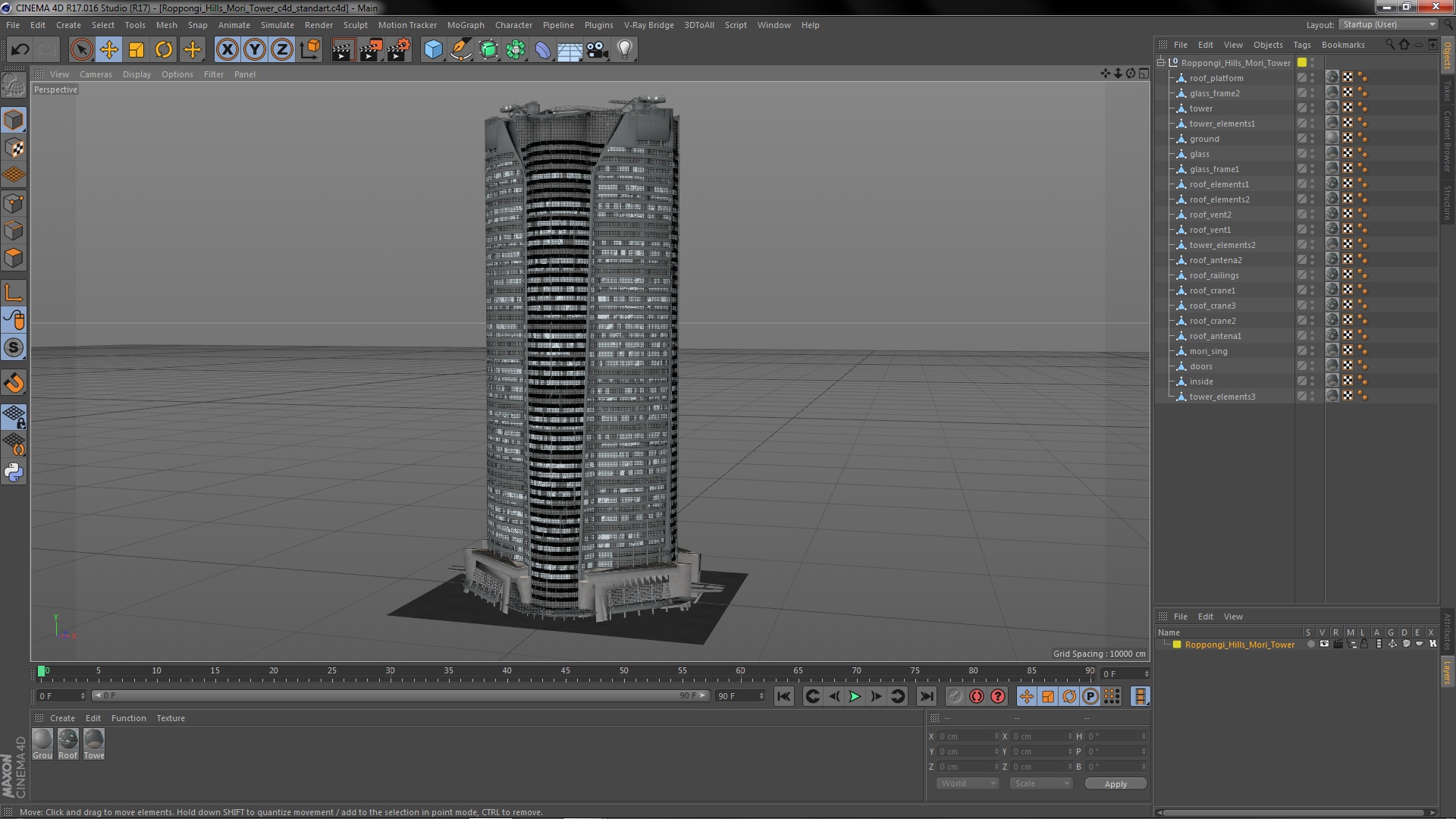Open the Texture menu in Material Manager

coord(171,718)
